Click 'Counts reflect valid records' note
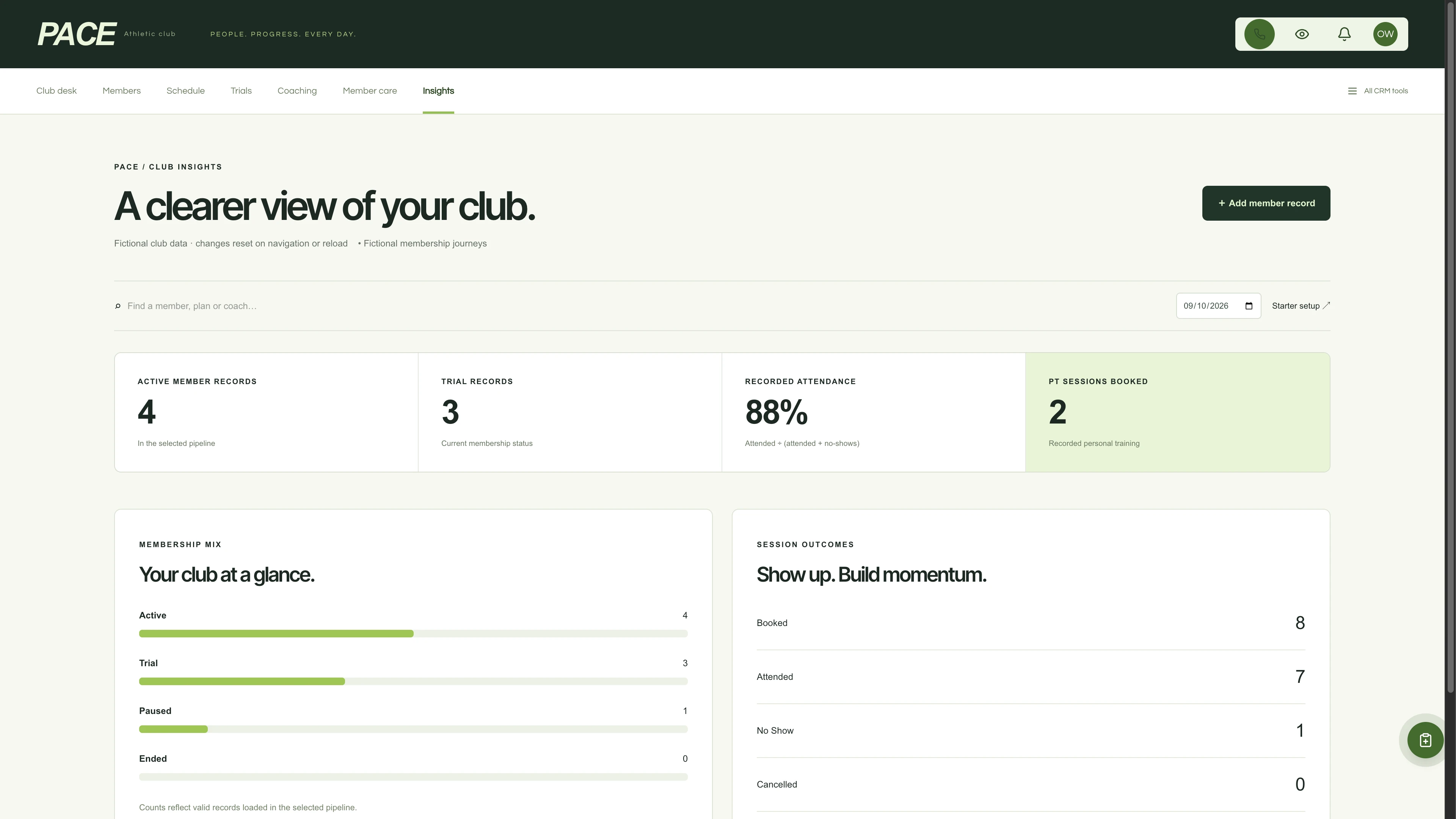Viewport: 1456px width, 819px height. point(248,807)
